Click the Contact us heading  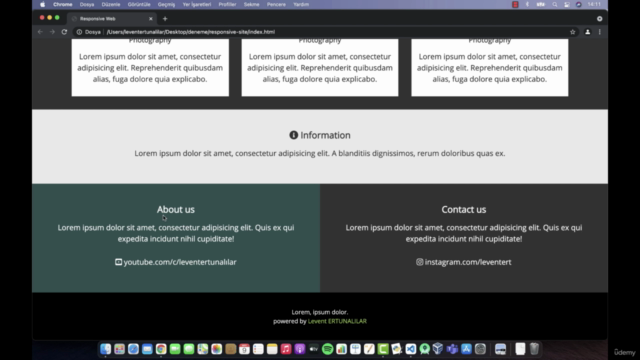point(464,209)
